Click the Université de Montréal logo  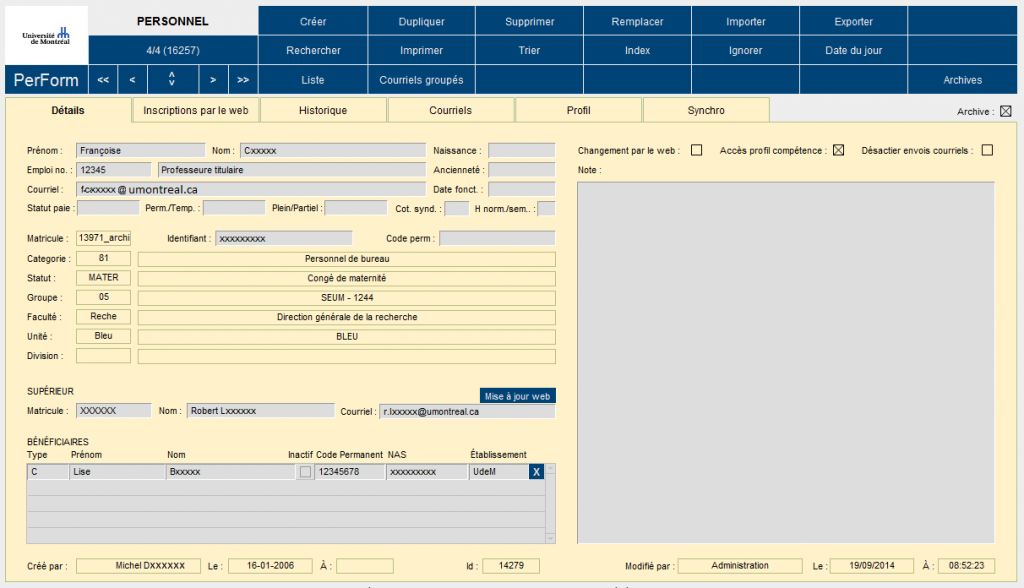click(x=46, y=35)
